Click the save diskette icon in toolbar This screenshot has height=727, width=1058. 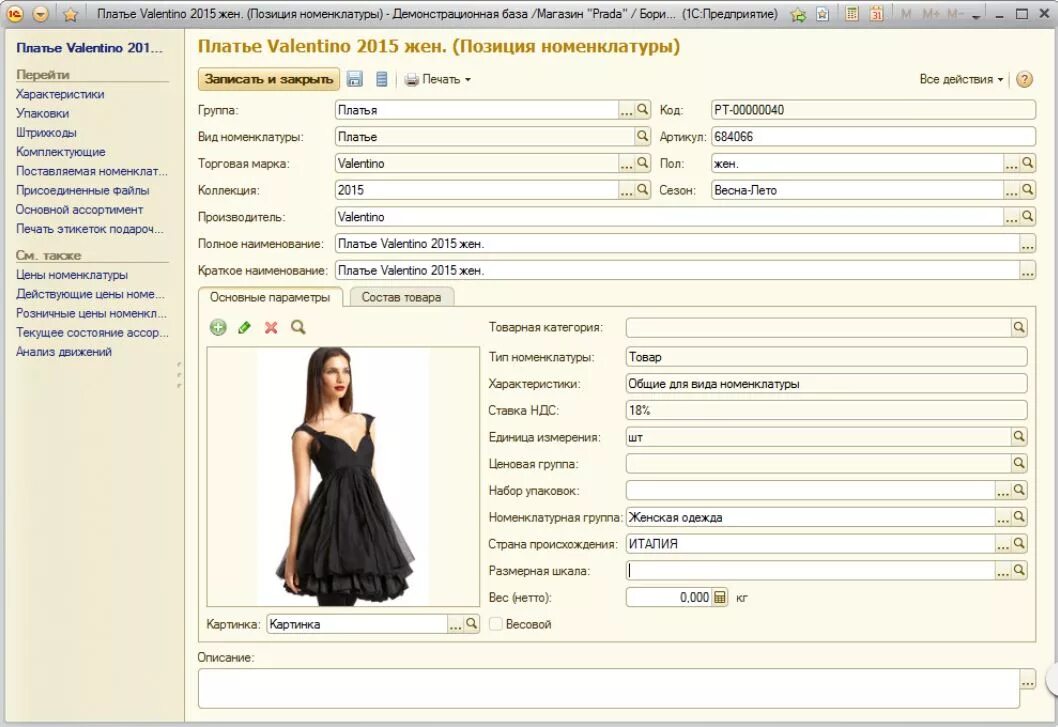354,79
